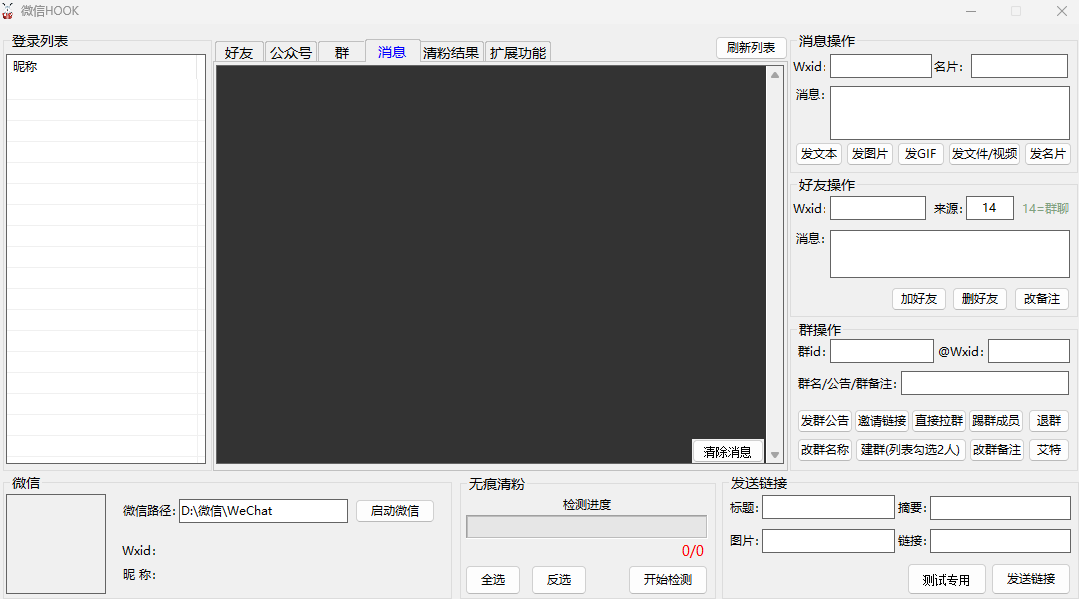Focus the 微信路径 input field
Viewport: 1079px width, 599px height.
tap(263, 511)
